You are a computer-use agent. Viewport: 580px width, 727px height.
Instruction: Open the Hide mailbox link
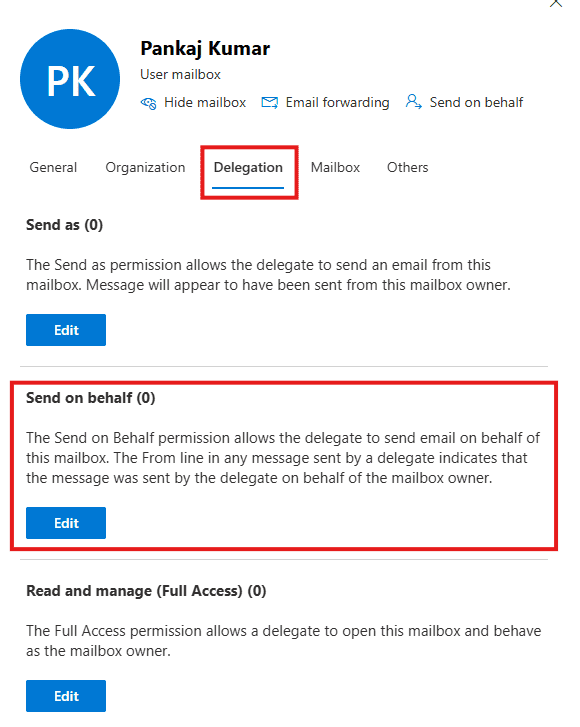pyautogui.click(x=205, y=102)
